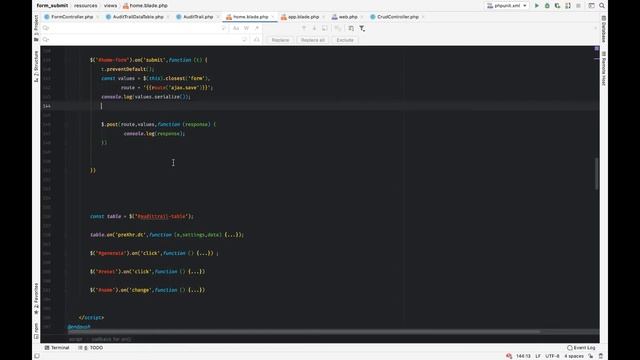Switch to FormController.php tab
The image size is (640, 360).
(x=72, y=17)
